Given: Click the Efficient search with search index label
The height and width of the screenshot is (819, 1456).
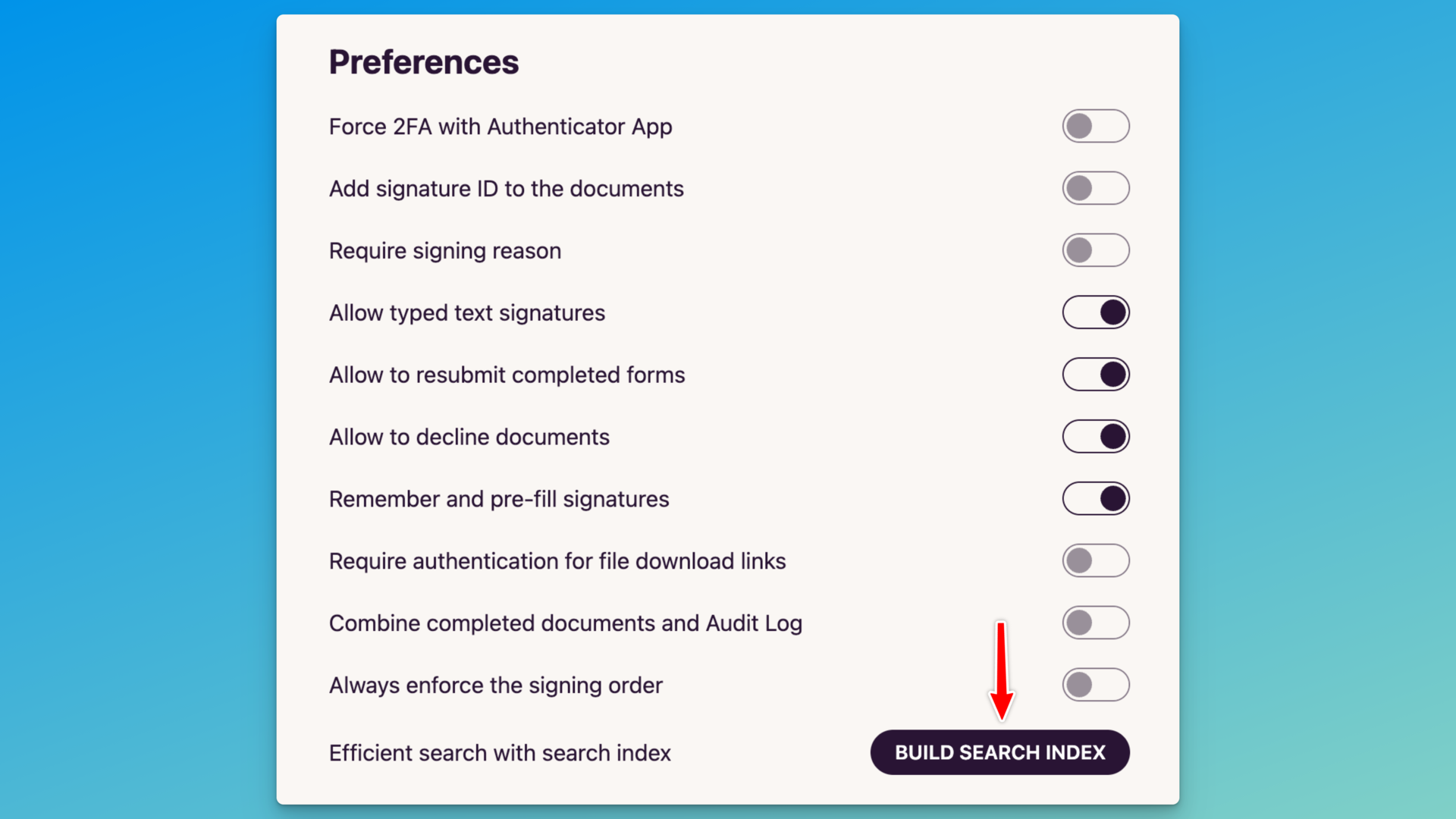Looking at the screenshot, I should pos(499,753).
